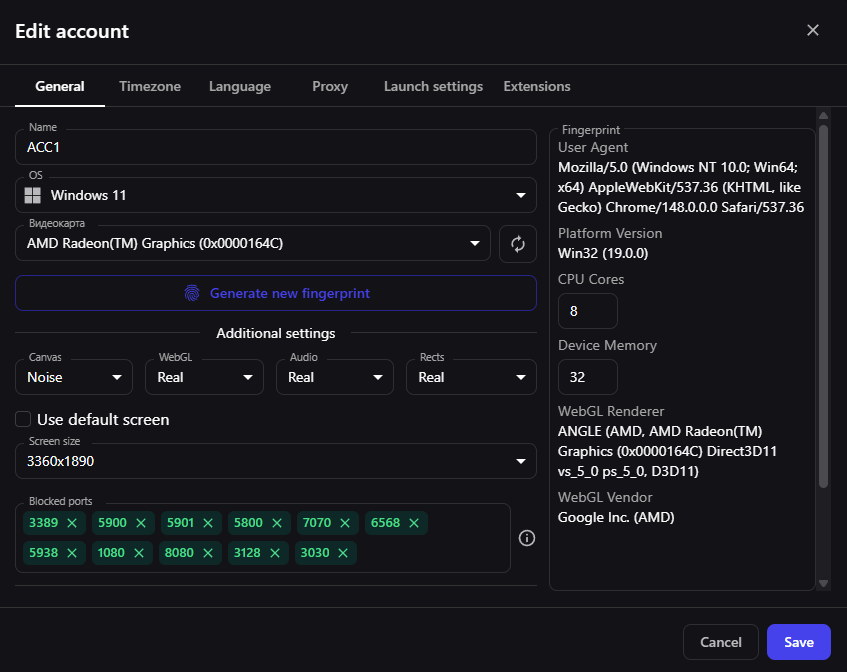The height and width of the screenshot is (672, 847).
Task: Open the blocked ports info icon
Action: point(527,538)
